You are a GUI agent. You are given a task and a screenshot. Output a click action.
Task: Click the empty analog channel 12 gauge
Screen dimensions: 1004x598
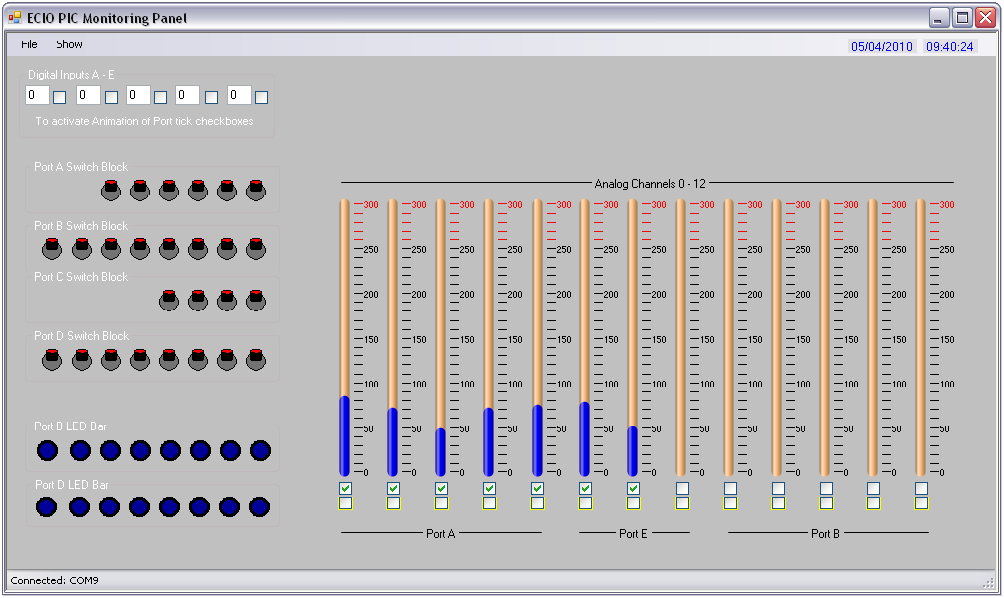(x=921, y=337)
